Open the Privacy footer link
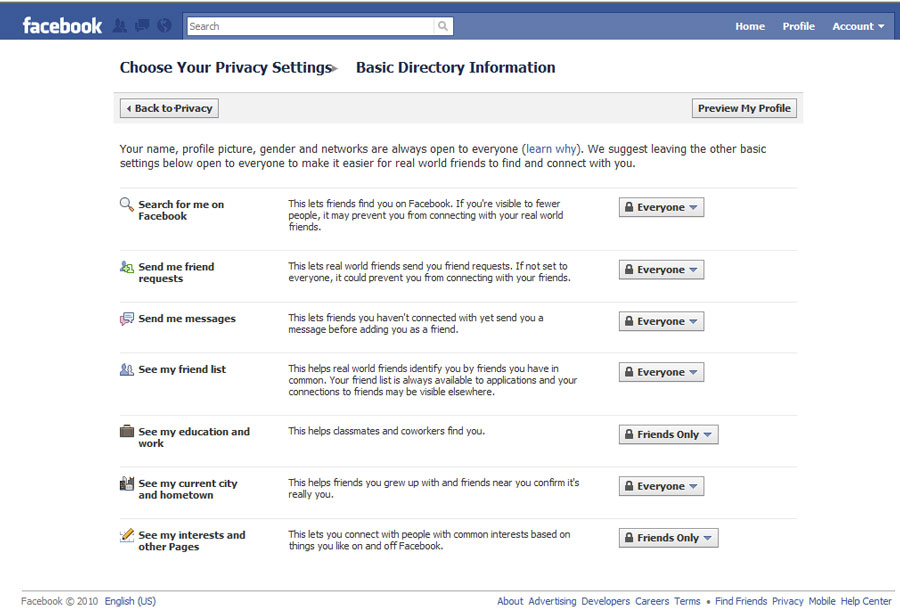The width and height of the screenshot is (900, 614). coord(788,601)
